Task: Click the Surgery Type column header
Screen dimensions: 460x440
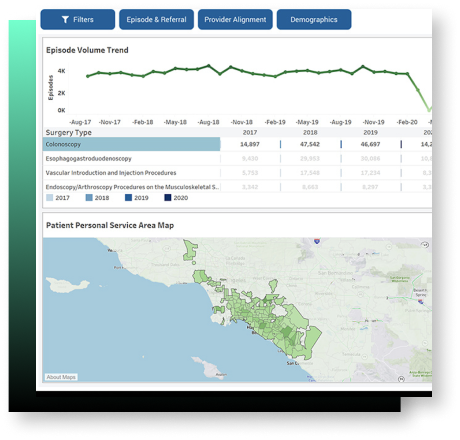Action: (69, 132)
